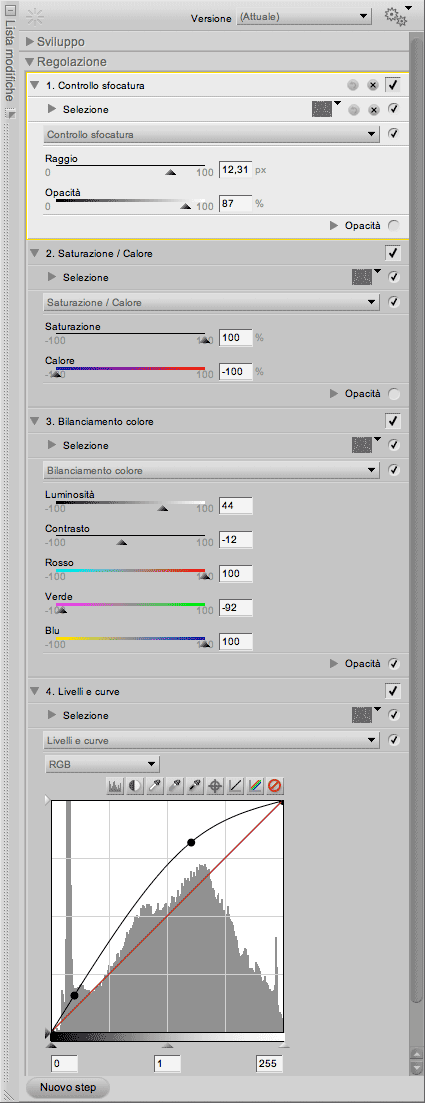This screenshot has width=425, height=1103.
Task: Expand Selezione under Bilanciamento colore
Action: pyautogui.click(x=51, y=445)
